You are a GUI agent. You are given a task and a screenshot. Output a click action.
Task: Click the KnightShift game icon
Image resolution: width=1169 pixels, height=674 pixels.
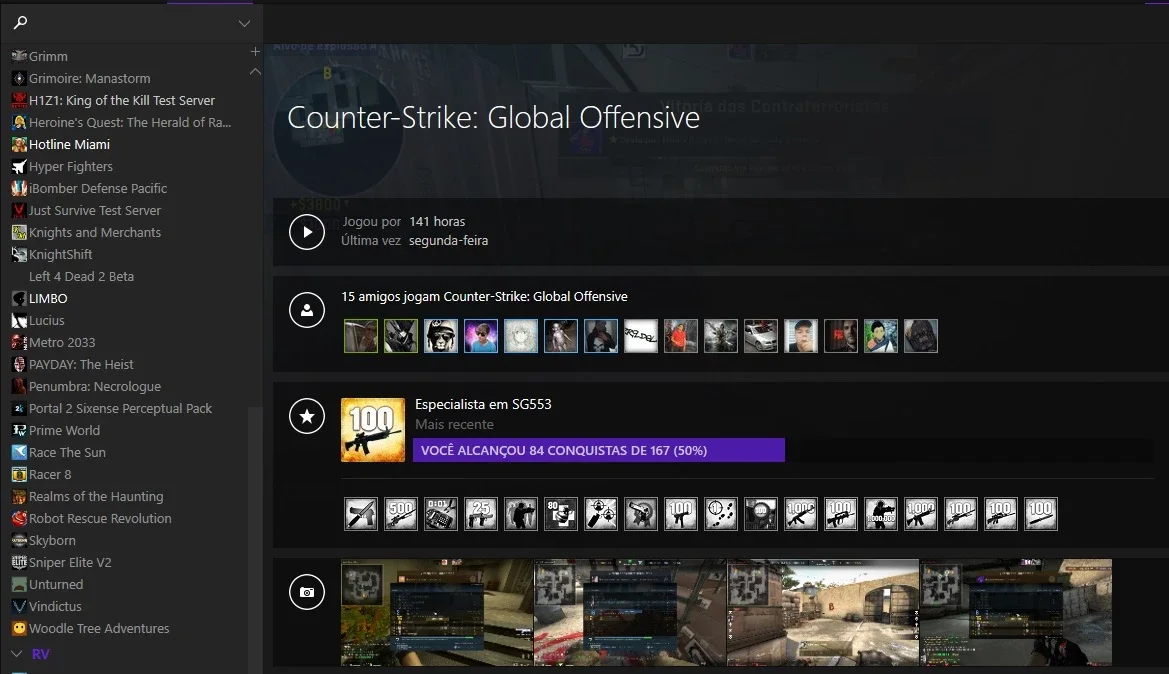pos(19,254)
